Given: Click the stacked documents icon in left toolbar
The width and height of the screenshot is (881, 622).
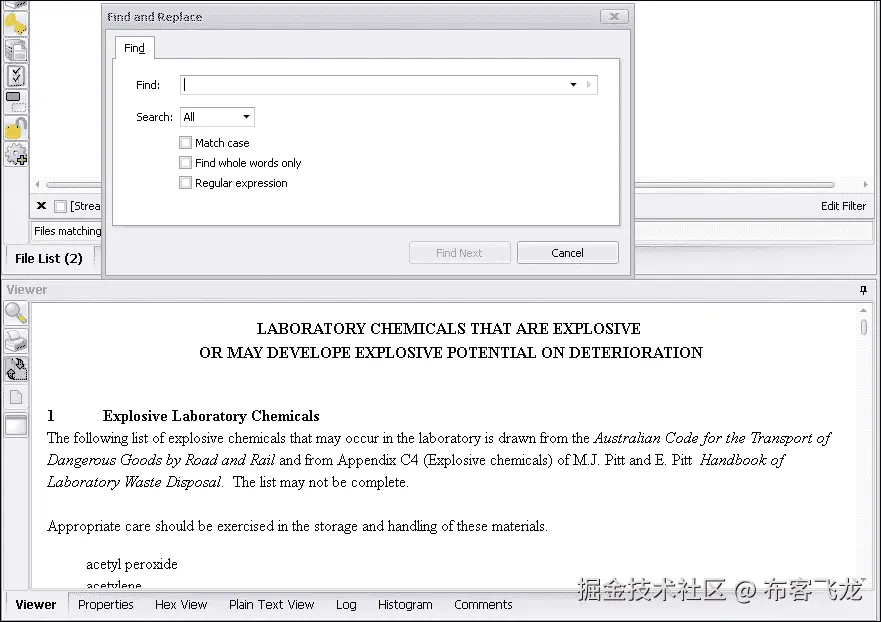Looking at the screenshot, I should (16, 51).
